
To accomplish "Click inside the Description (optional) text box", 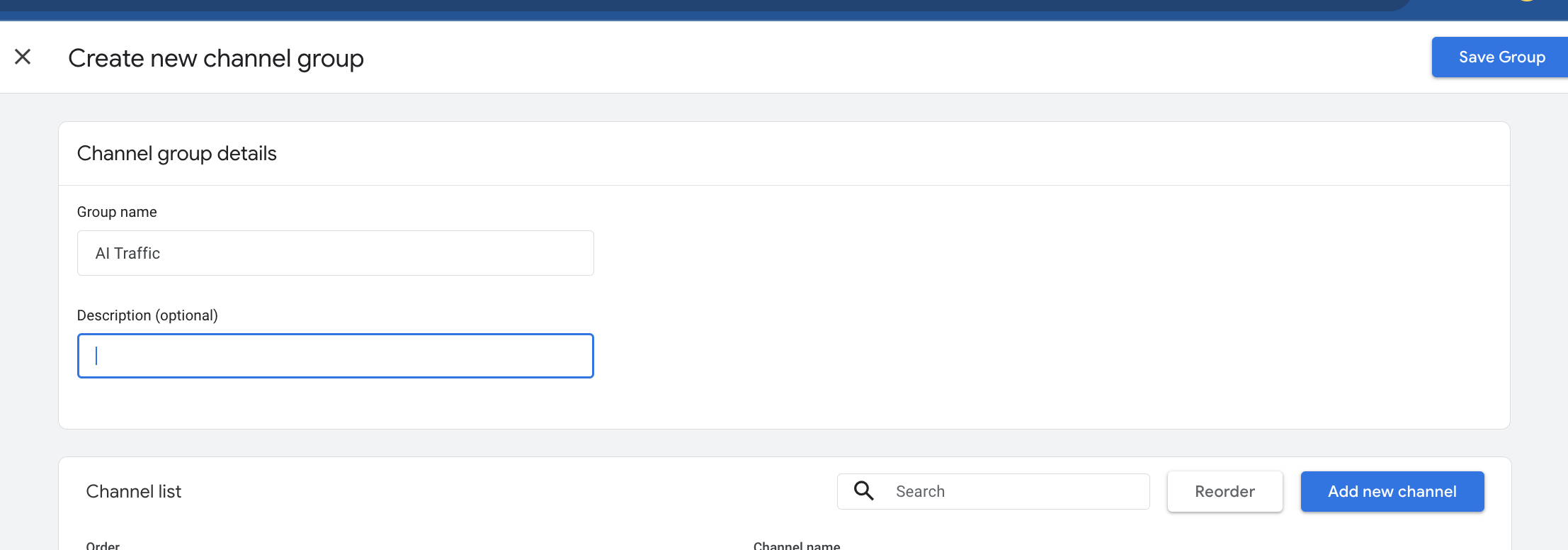I will [335, 356].
